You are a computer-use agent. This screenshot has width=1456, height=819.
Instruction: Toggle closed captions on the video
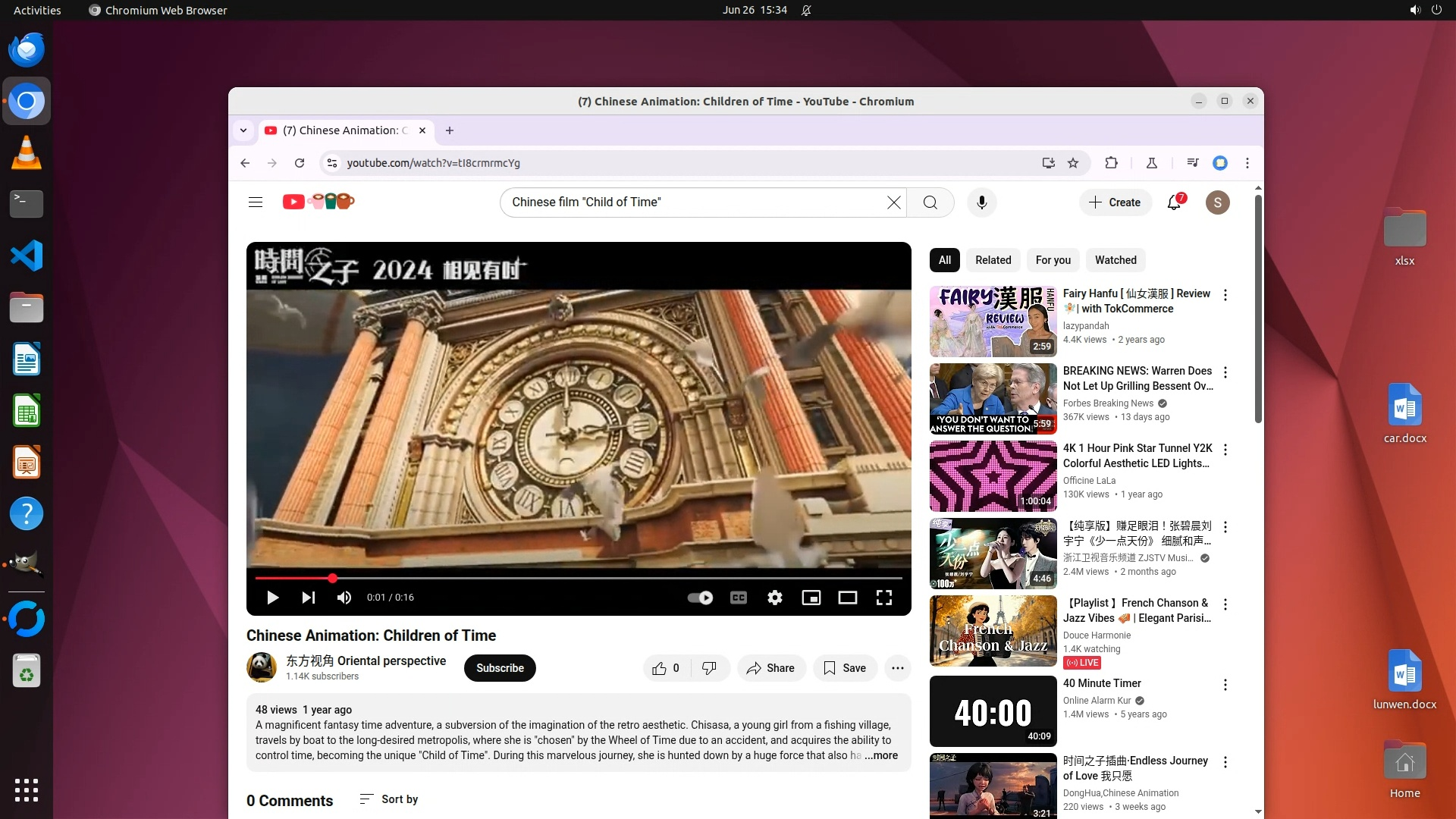pyautogui.click(x=738, y=598)
